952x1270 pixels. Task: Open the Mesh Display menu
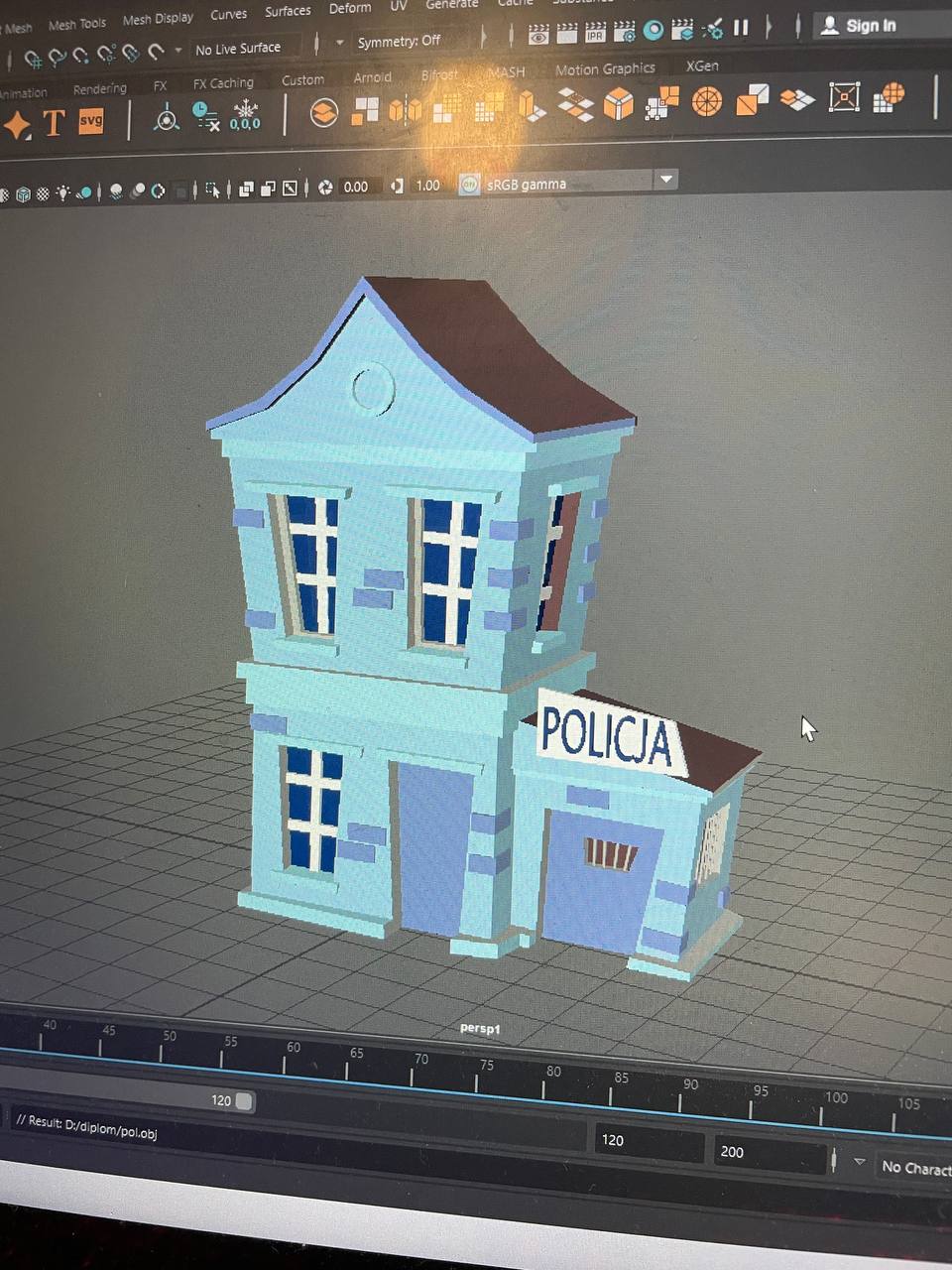[x=158, y=19]
